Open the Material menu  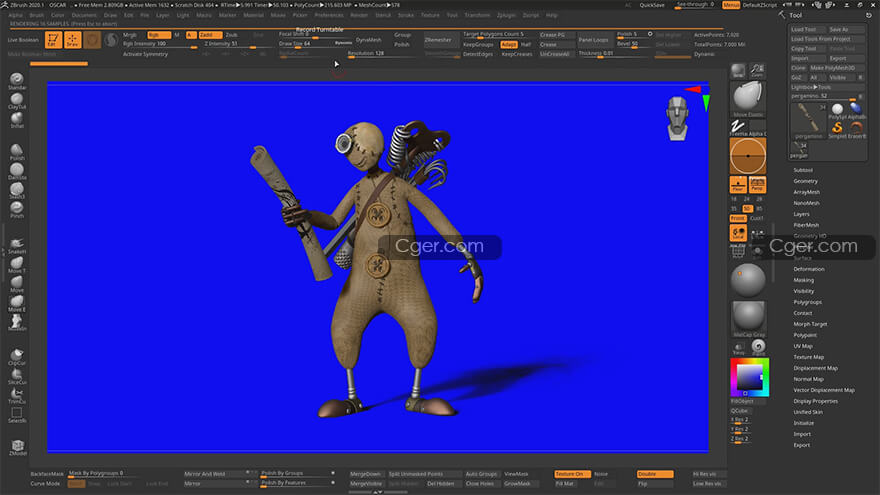254,15
